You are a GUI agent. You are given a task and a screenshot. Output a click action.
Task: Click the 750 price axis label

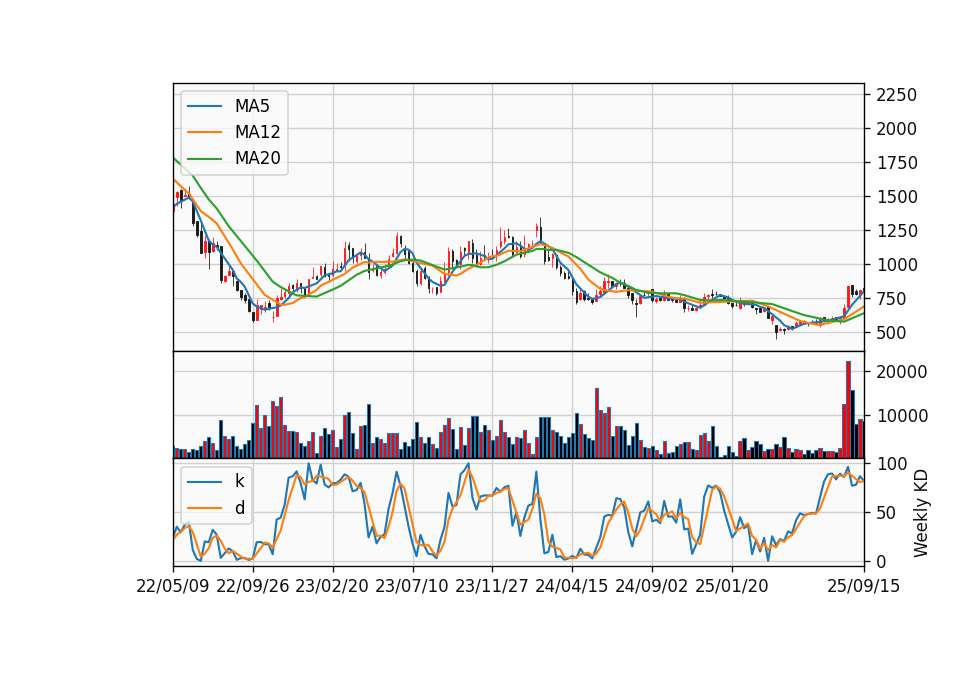[x=891, y=299]
